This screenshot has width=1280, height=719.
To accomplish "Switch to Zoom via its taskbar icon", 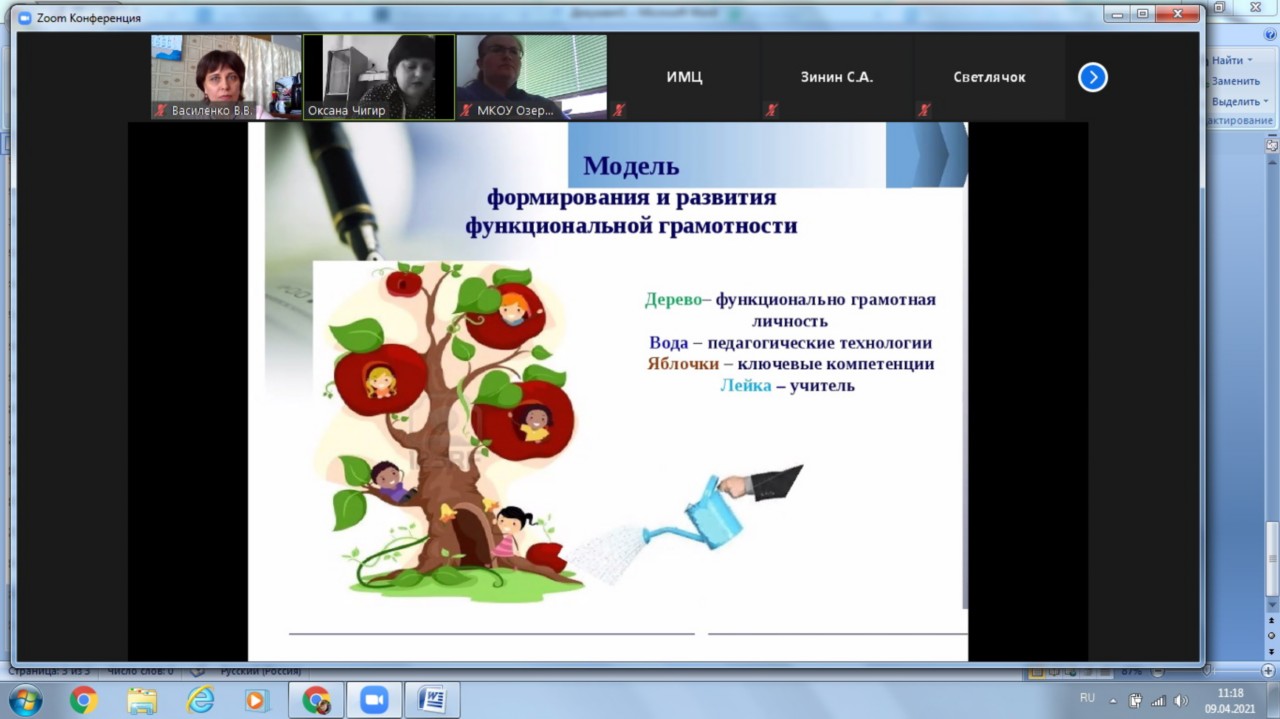I will (x=374, y=700).
